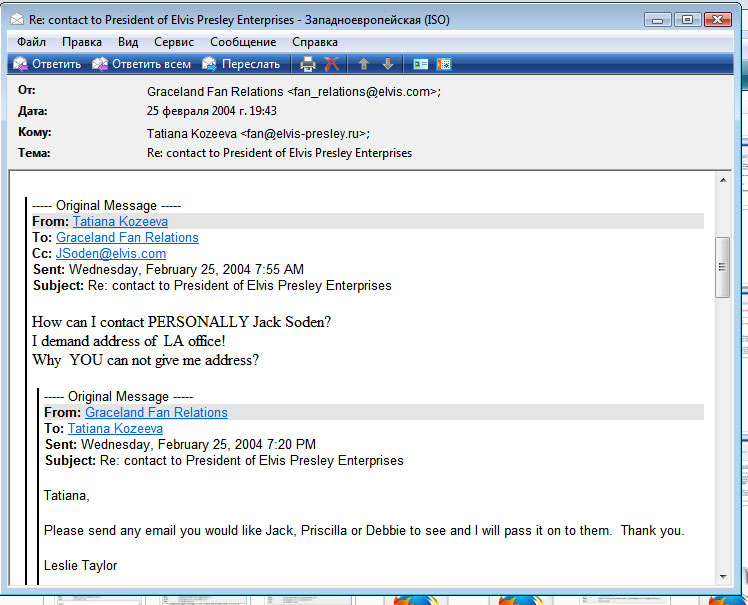Click To link Tatiana Kozeeva in nested message
The width and height of the screenshot is (748, 605).
click(x=115, y=428)
